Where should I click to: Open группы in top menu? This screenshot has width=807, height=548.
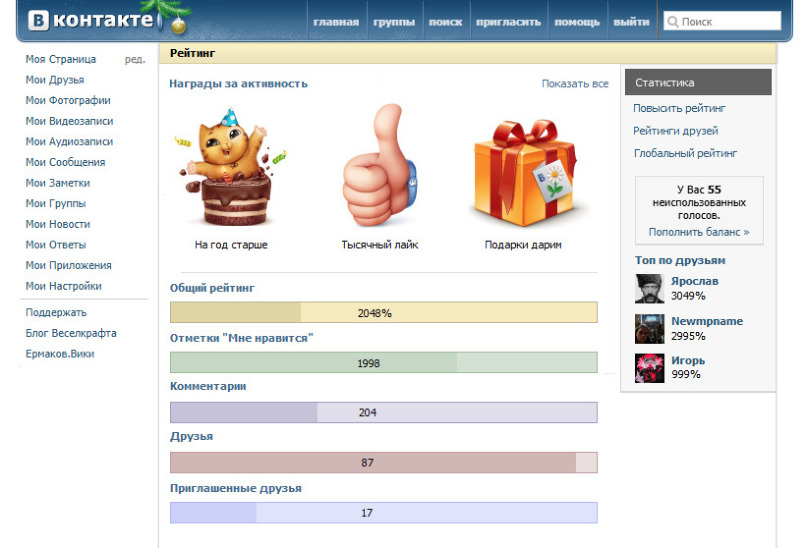[394, 22]
